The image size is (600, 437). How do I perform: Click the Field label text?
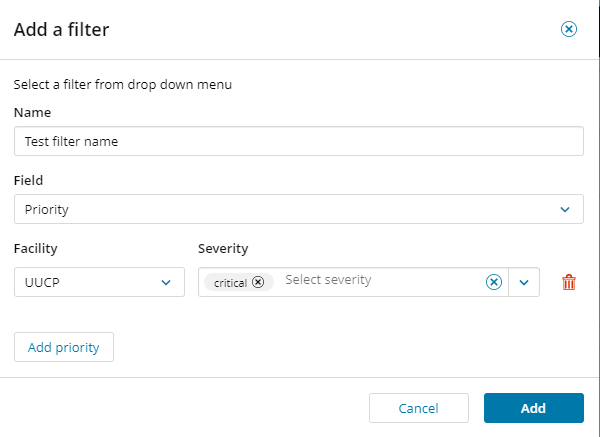pos(28,181)
